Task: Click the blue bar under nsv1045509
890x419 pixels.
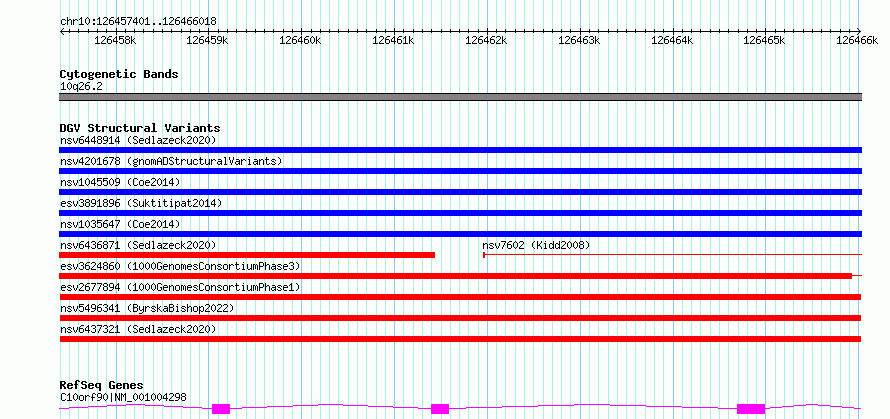Action: 460,192
